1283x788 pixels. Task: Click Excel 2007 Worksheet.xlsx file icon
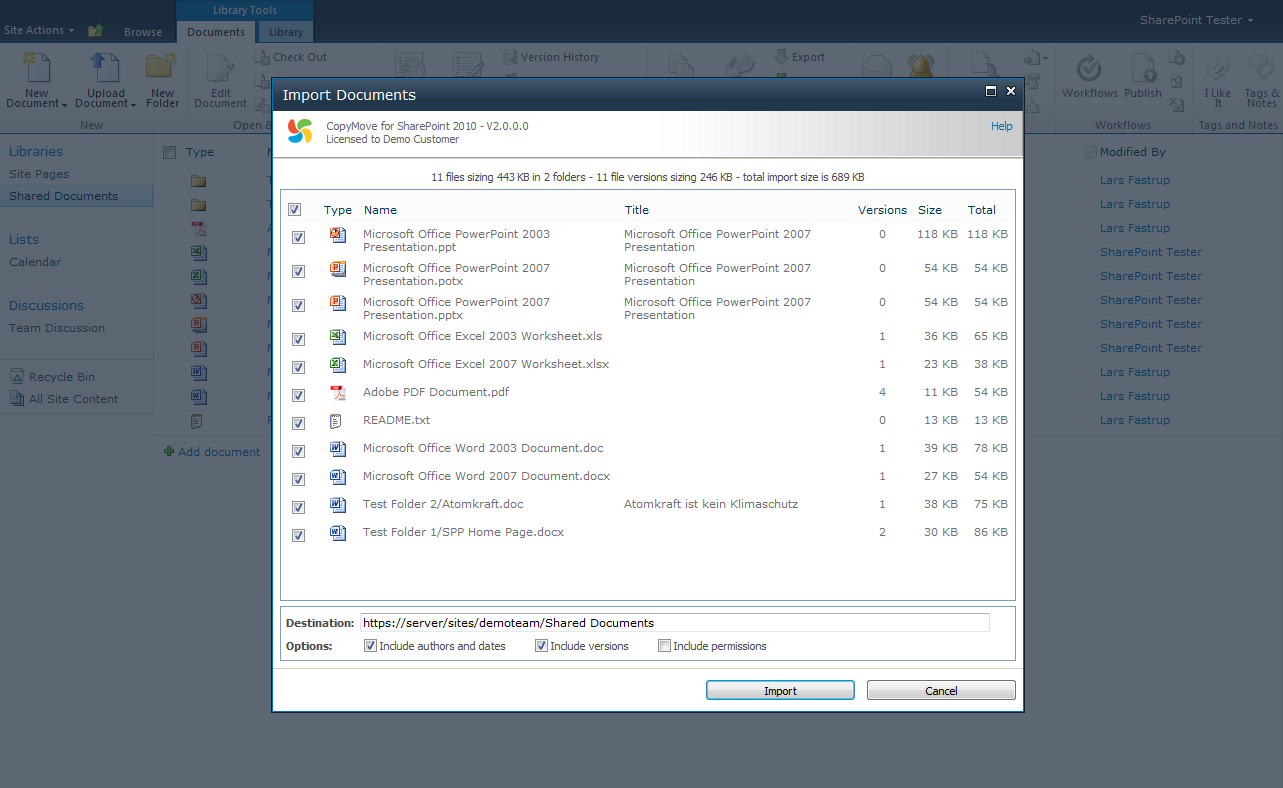tap(338, 365)
